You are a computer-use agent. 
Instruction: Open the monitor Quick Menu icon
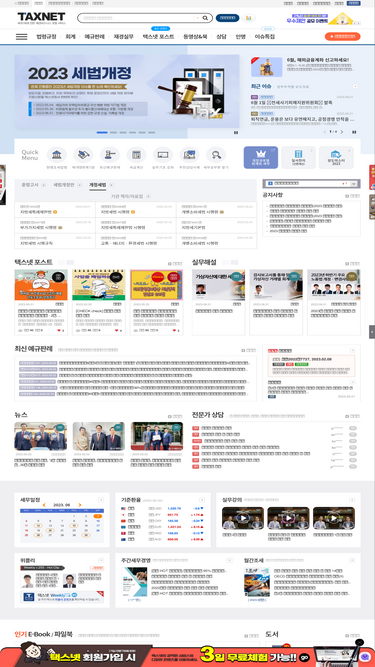[x=163, y=155]
